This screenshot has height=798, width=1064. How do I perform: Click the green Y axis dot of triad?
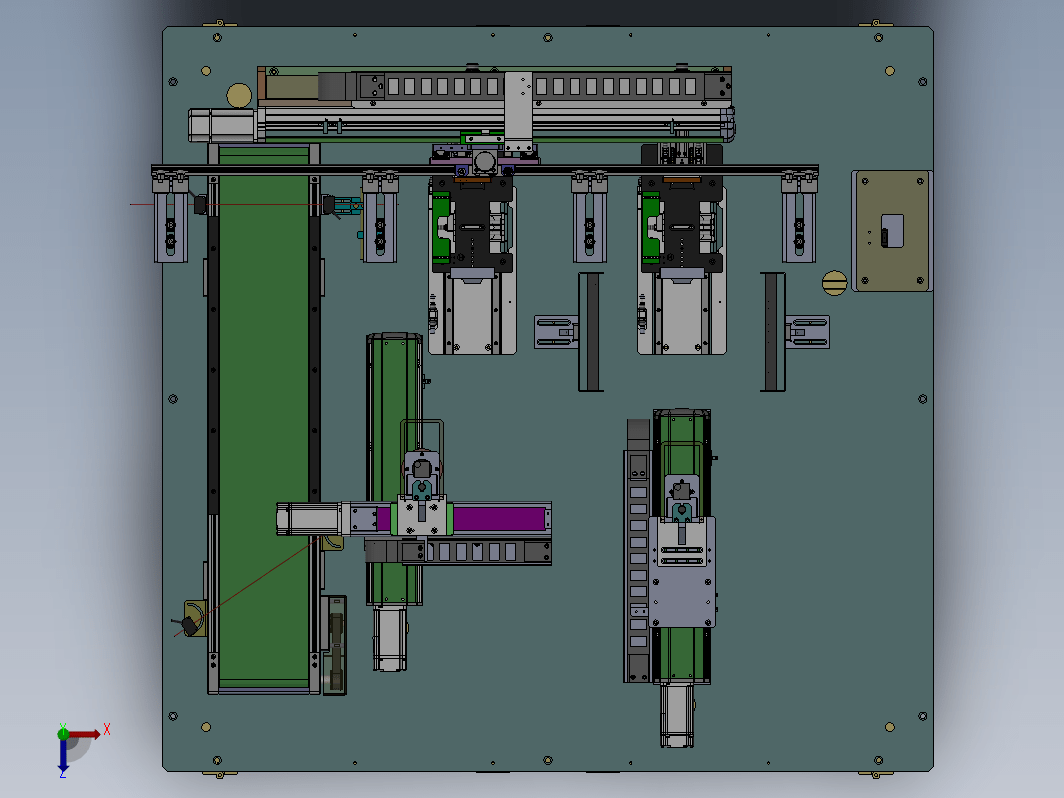pos(63,732)
